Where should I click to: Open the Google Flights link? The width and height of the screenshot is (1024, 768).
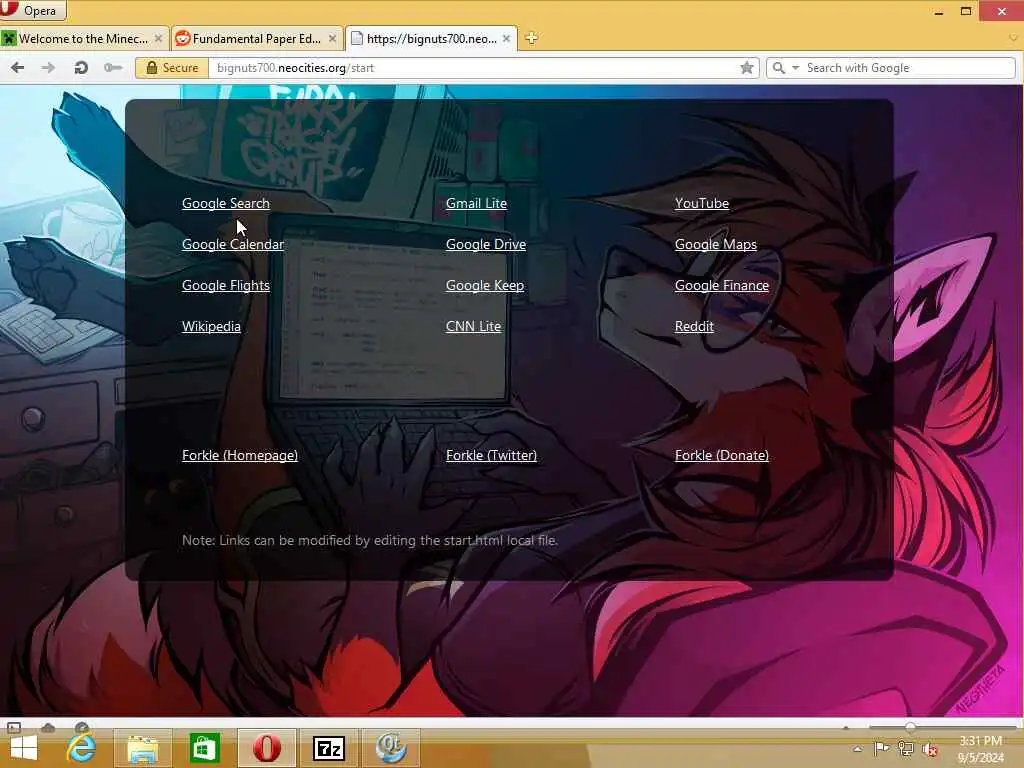(226, 285)
